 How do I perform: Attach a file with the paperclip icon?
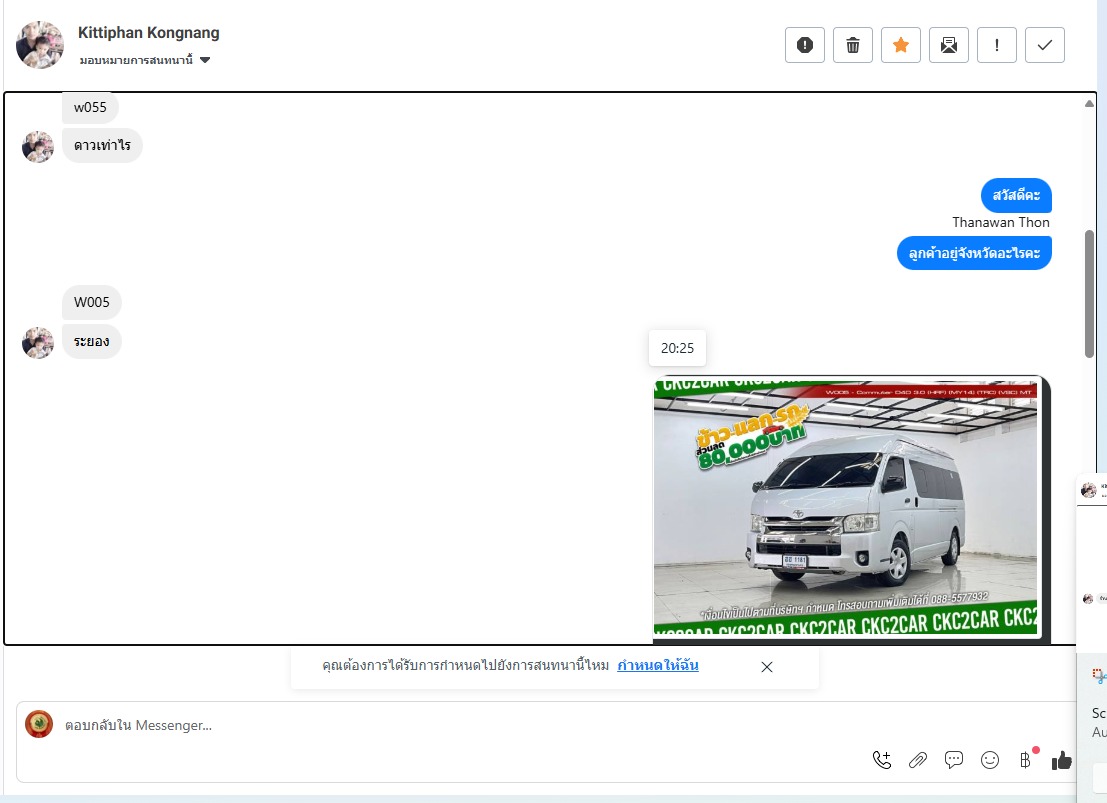918,760
